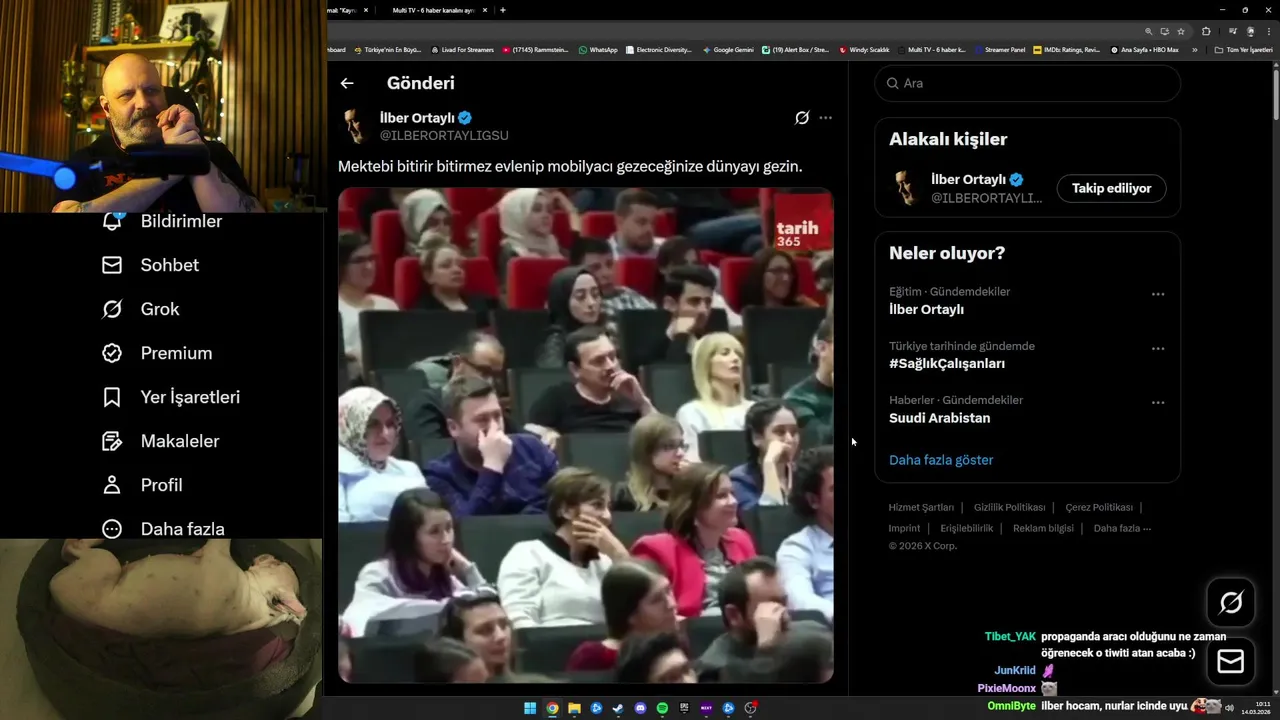This screenshot has width=1280, height=720.
Task: Close the Multi TV browser tab
Action: pos(485,10)
